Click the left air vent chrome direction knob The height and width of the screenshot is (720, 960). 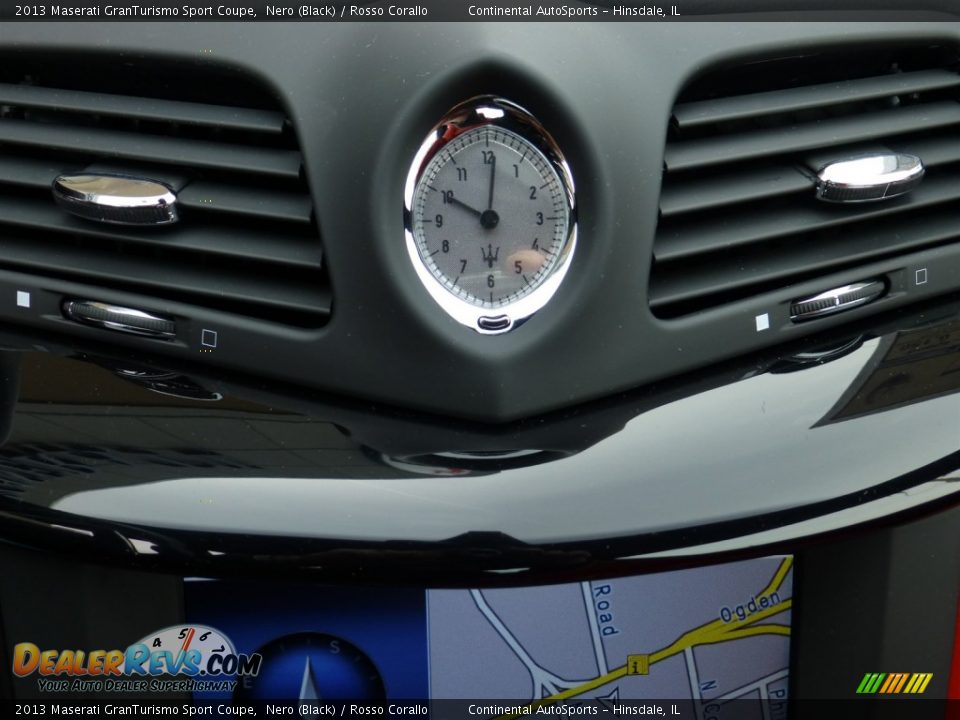116,199
